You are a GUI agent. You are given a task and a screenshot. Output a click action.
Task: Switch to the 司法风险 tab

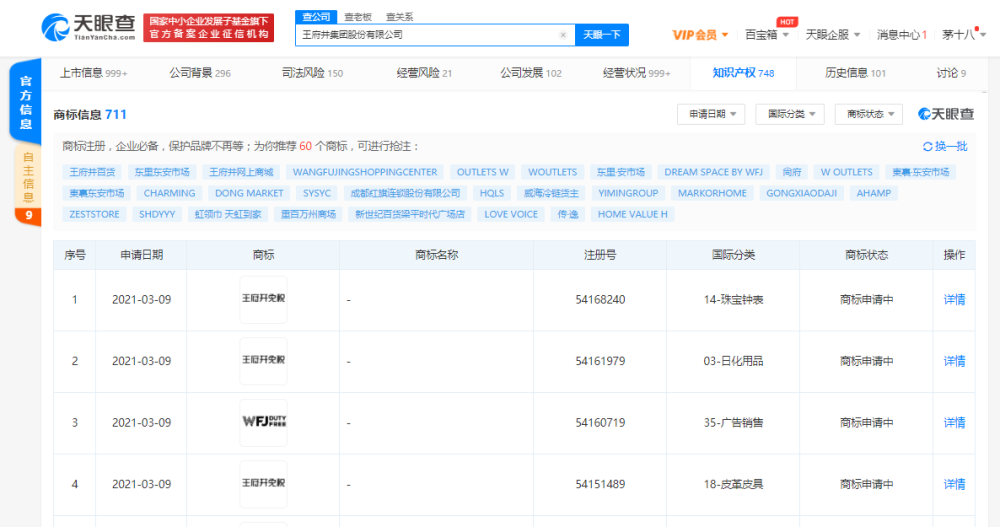(313, 73)
